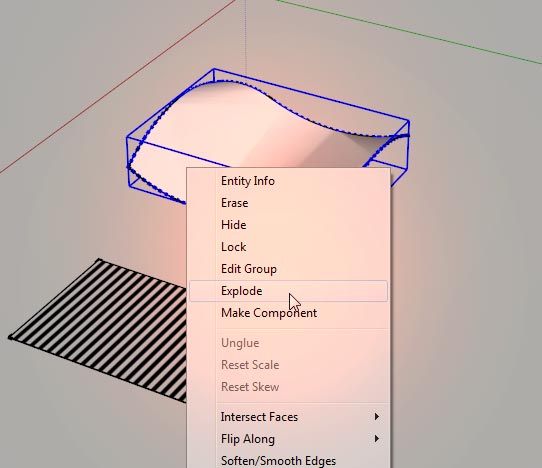Select Make Component entry
This screenshot has width=542, height=468.
pyautogui.click(x=288, y=313)
